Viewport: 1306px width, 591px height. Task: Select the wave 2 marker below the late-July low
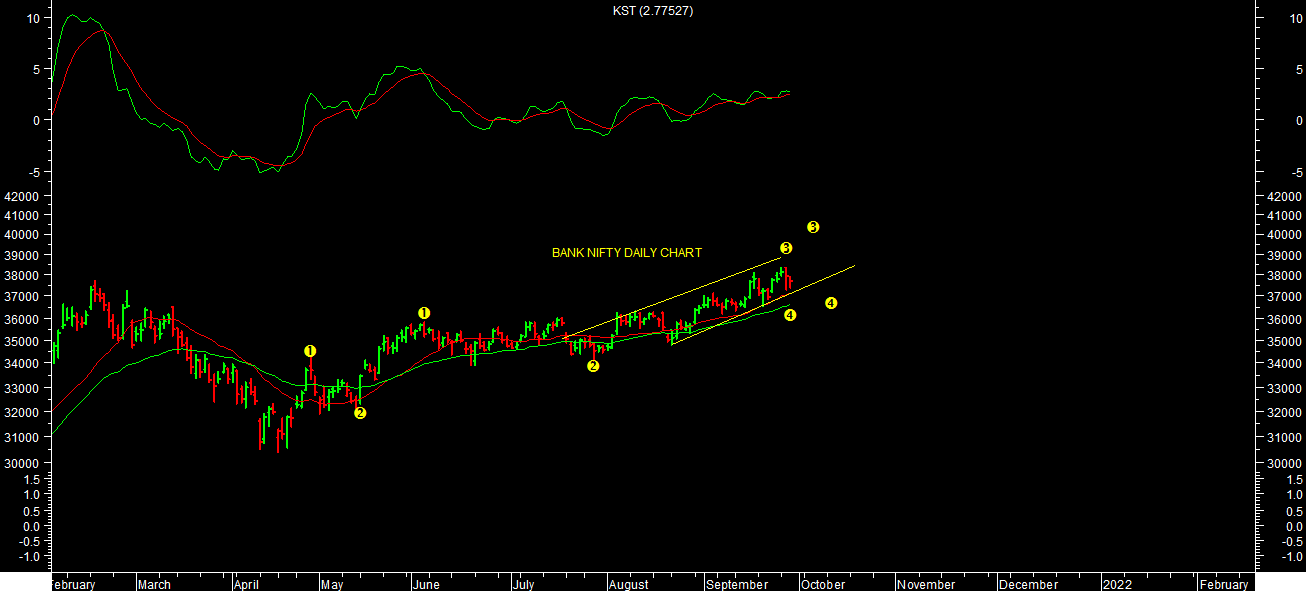(x=593, y=366)
